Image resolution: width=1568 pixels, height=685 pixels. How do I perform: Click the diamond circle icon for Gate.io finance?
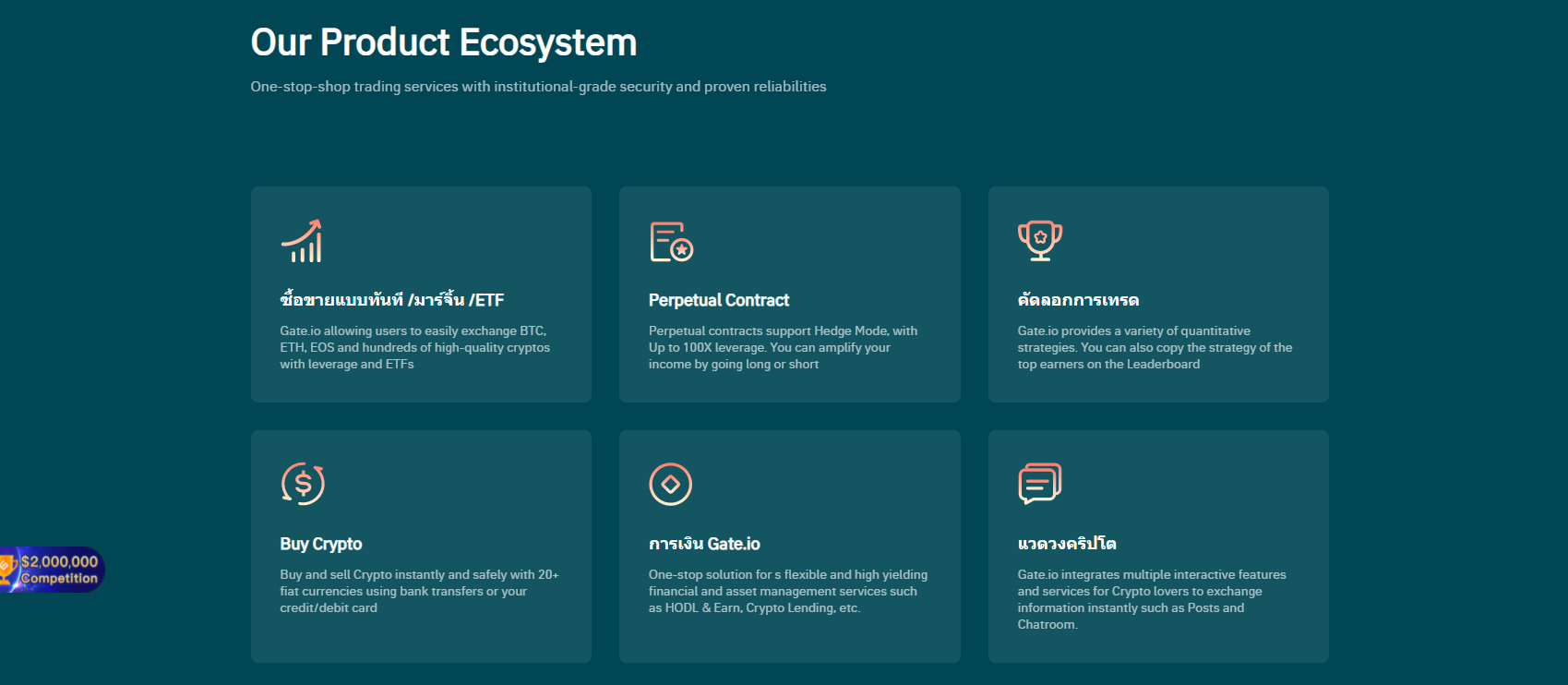coord(671,484)
